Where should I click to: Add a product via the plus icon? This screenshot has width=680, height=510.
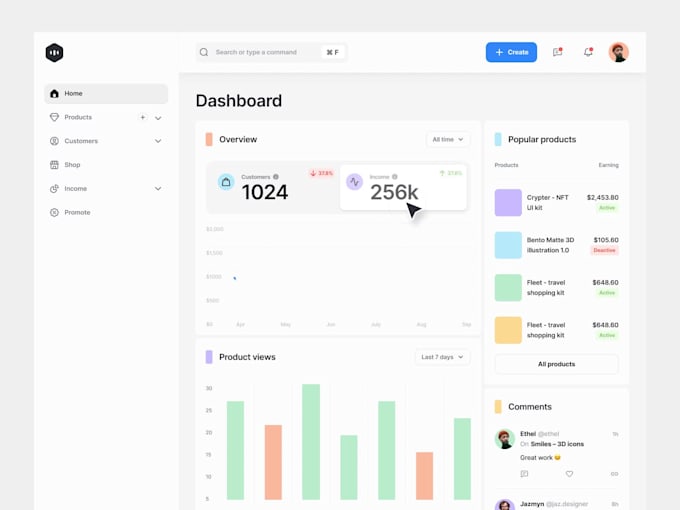click(142, 117)
